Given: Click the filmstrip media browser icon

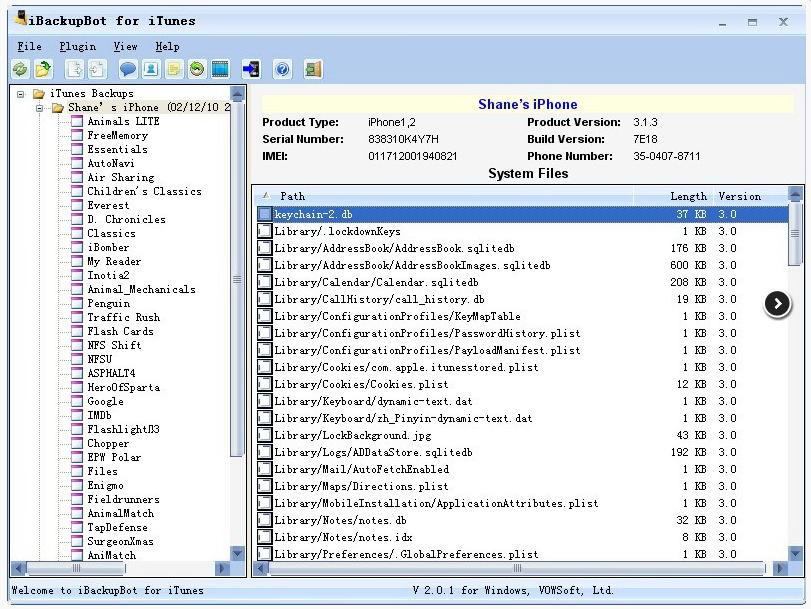Looking at the screenshot, I should [x=220, y=69].
